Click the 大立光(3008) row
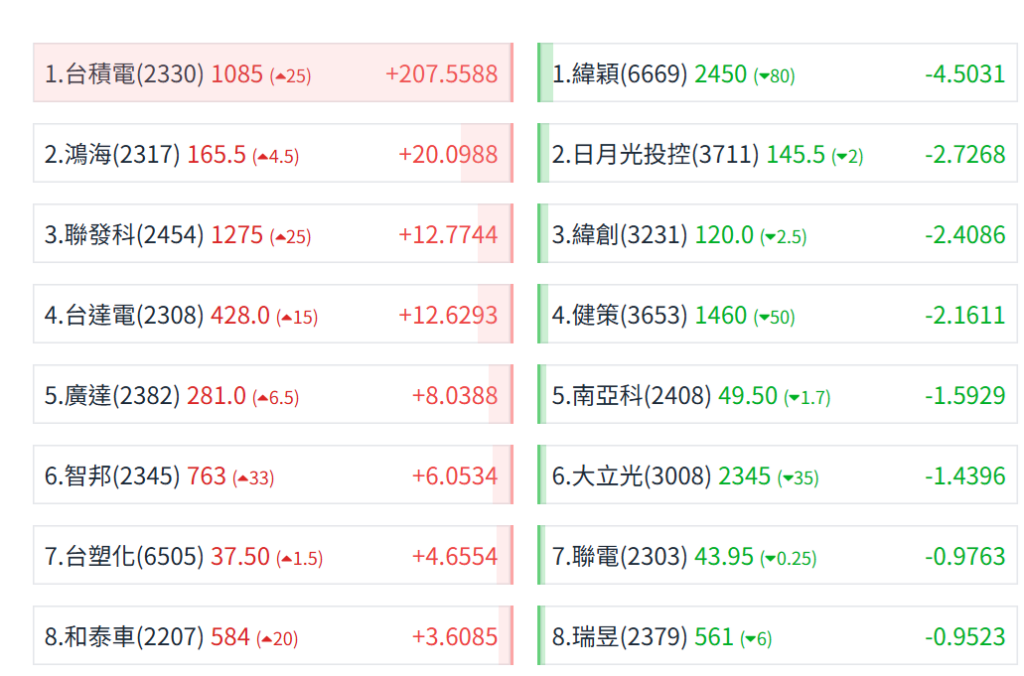 pos(777,474)
